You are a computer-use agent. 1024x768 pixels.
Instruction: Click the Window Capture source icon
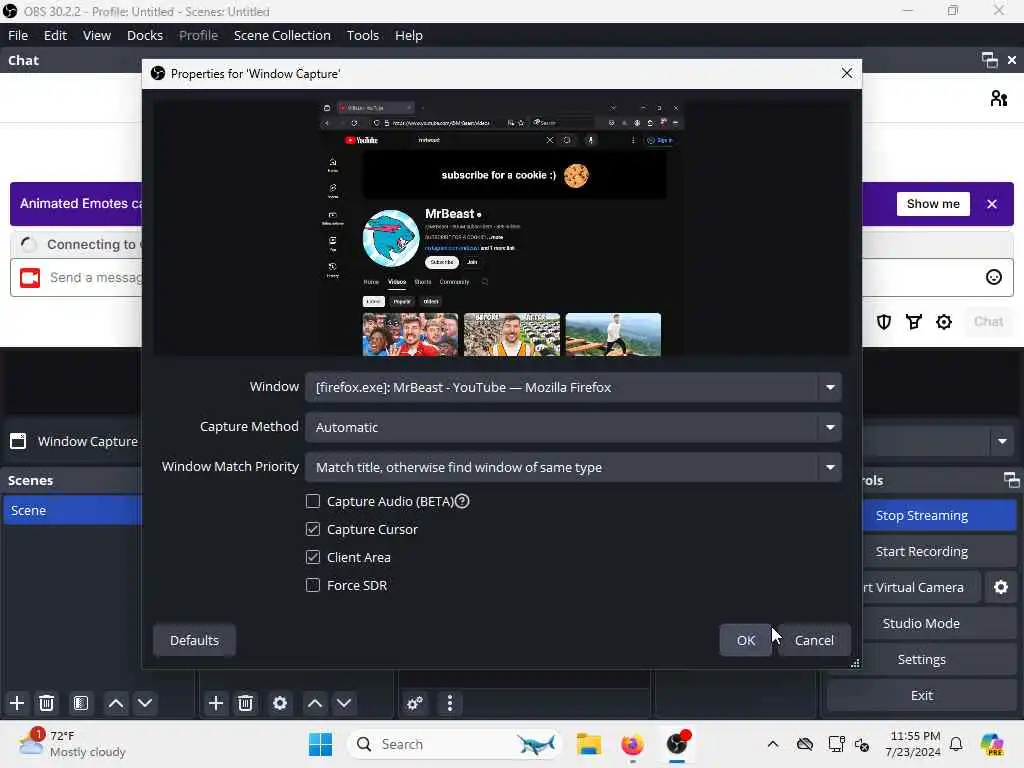(x=18, y=441)
